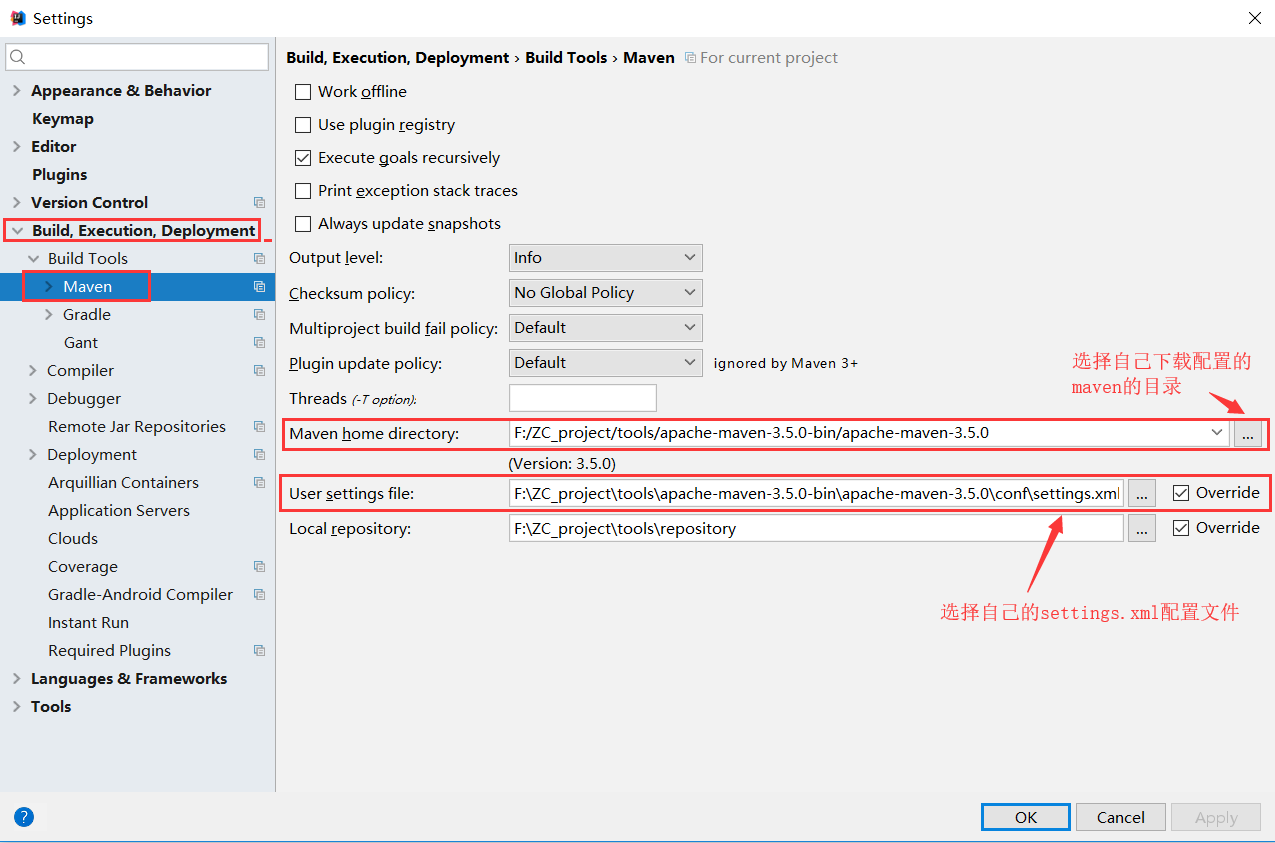Image resolution: width=1275 pixels, height=843 pixels.
Task: Select Instant Run settings page
Action: 88,622
